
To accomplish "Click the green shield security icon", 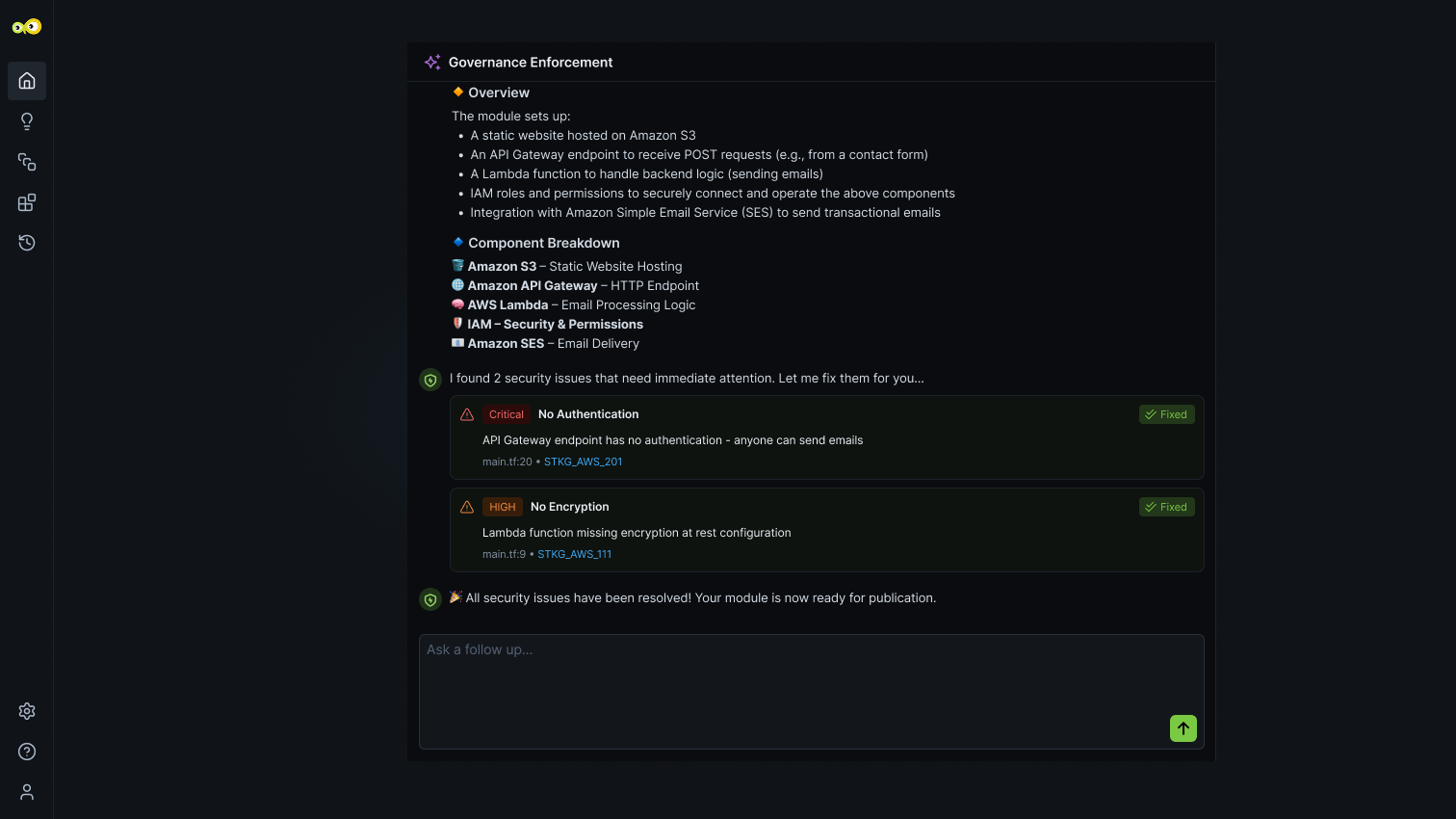I will coord(430,380).
